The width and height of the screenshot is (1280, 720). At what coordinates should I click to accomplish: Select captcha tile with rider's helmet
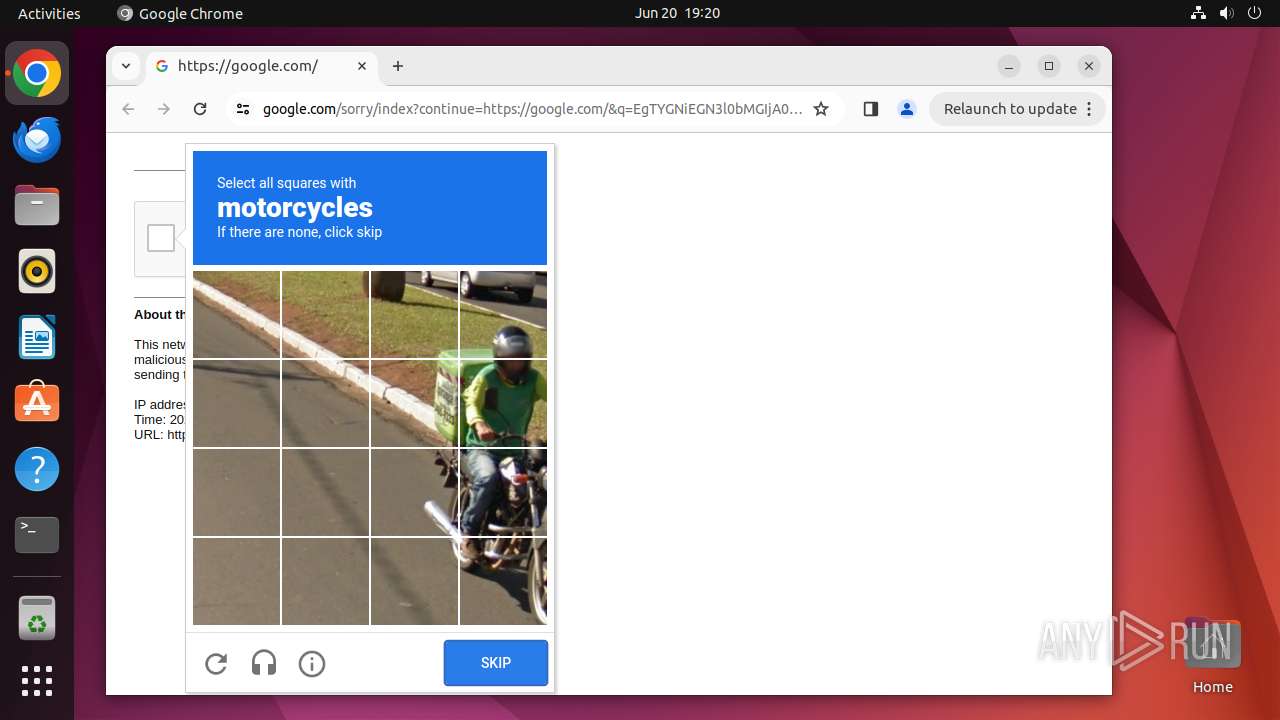[503, 315]
